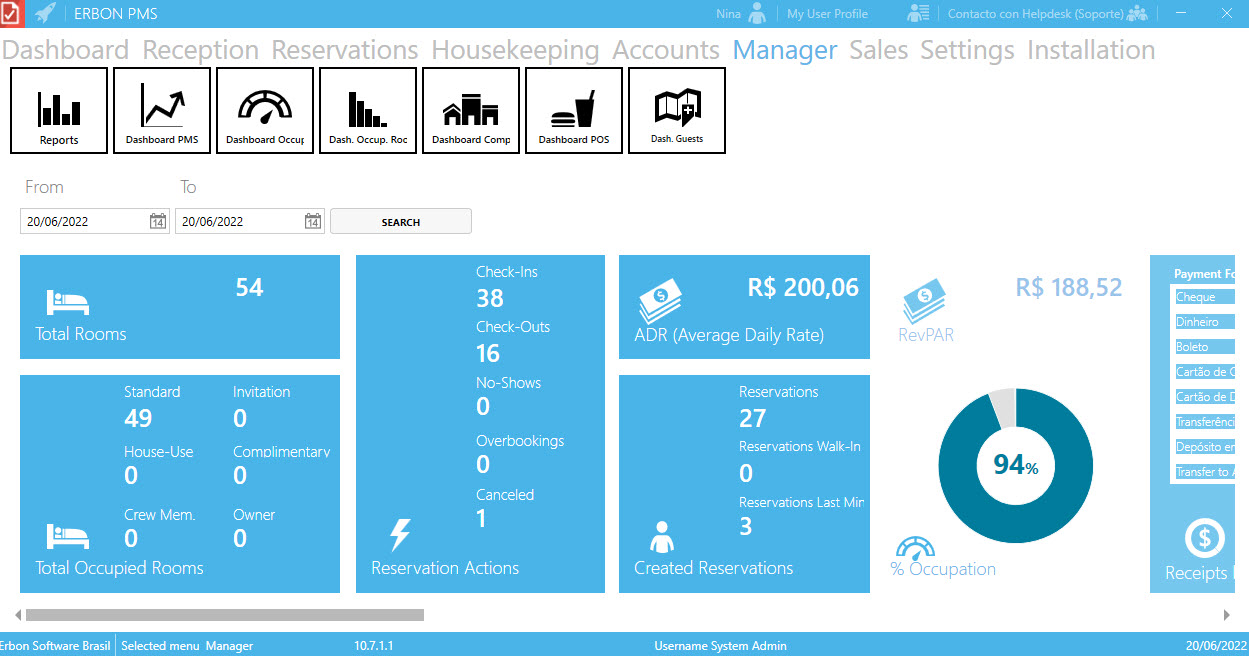Image resolution: width=1249 pixels, height=656 pixels.
Task: Open the From date calendar picker
Action: (158, 222)
